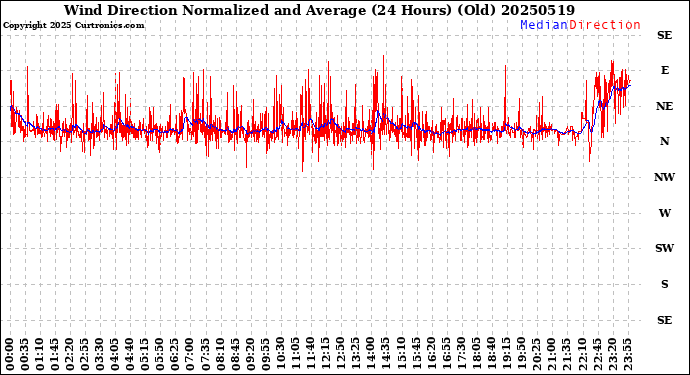The height and width of the screenshot is (375, 690).
Task: Click the 04:40 time axis label
Action: tap(130, 355)
